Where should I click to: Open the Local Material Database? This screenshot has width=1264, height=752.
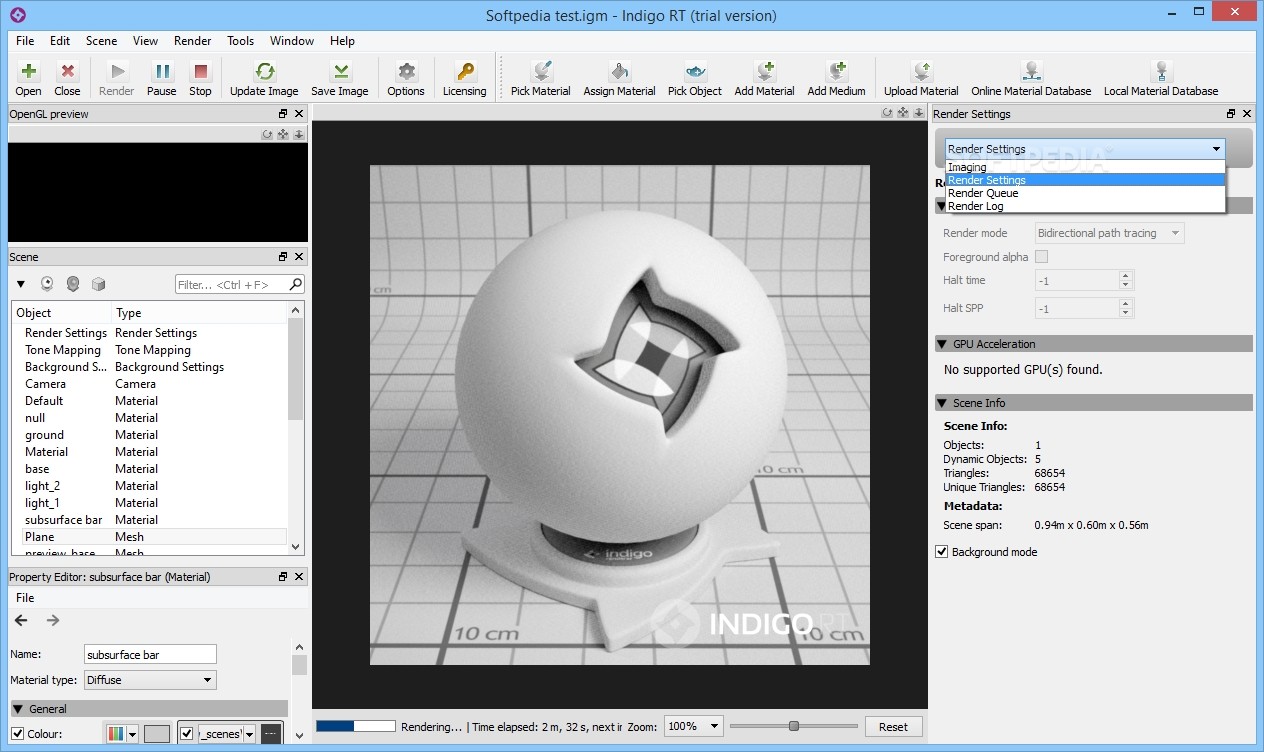coord(1161,72)
